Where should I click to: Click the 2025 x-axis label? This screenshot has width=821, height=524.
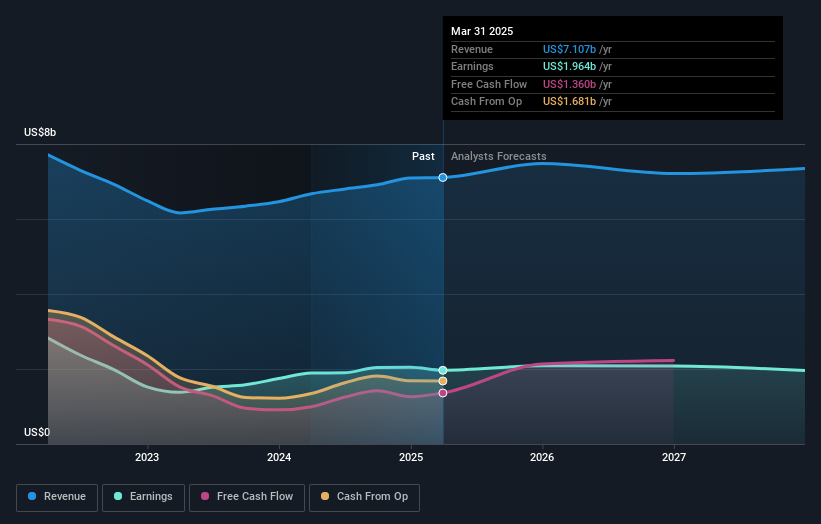411,458
